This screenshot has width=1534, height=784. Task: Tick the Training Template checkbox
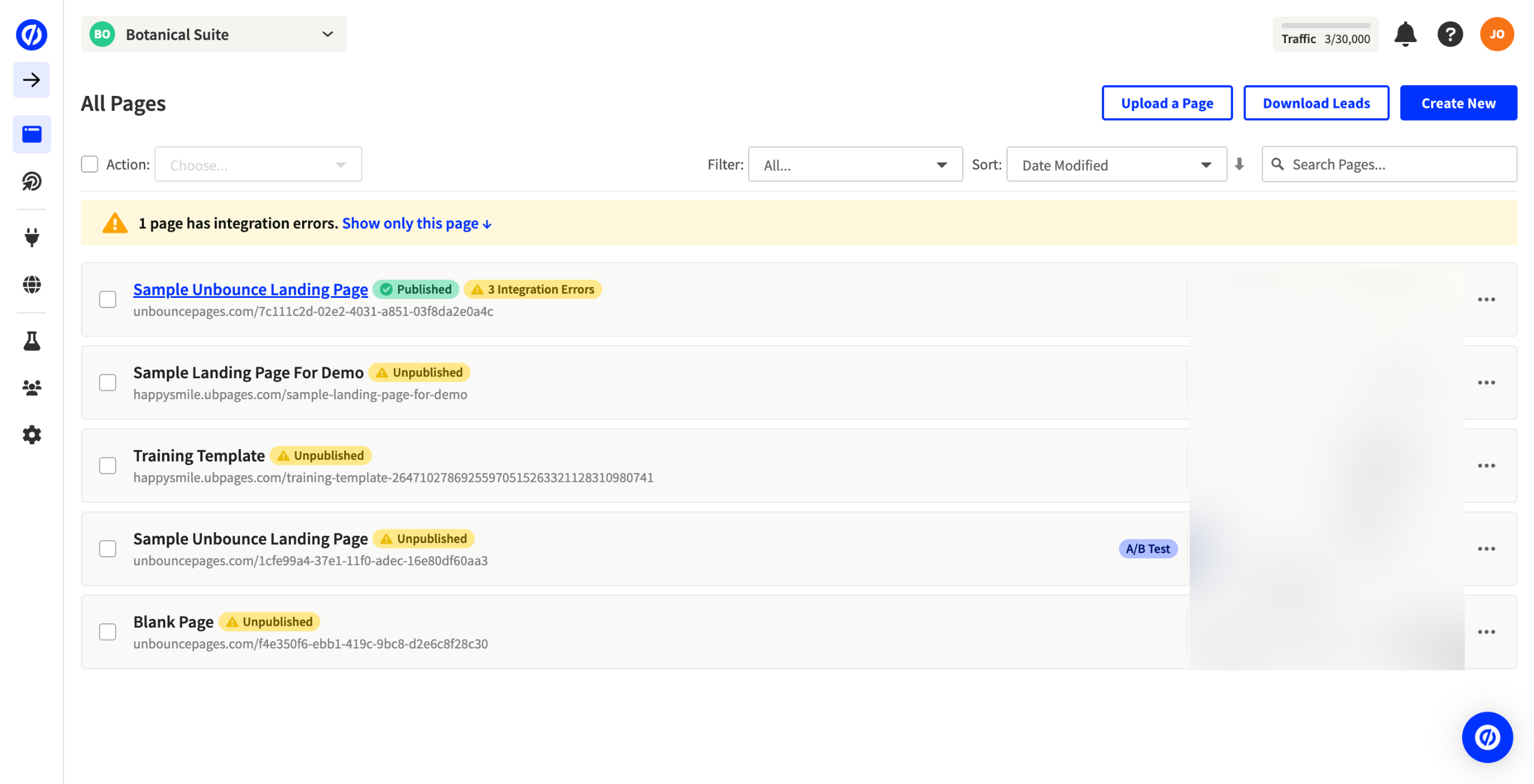107,466
